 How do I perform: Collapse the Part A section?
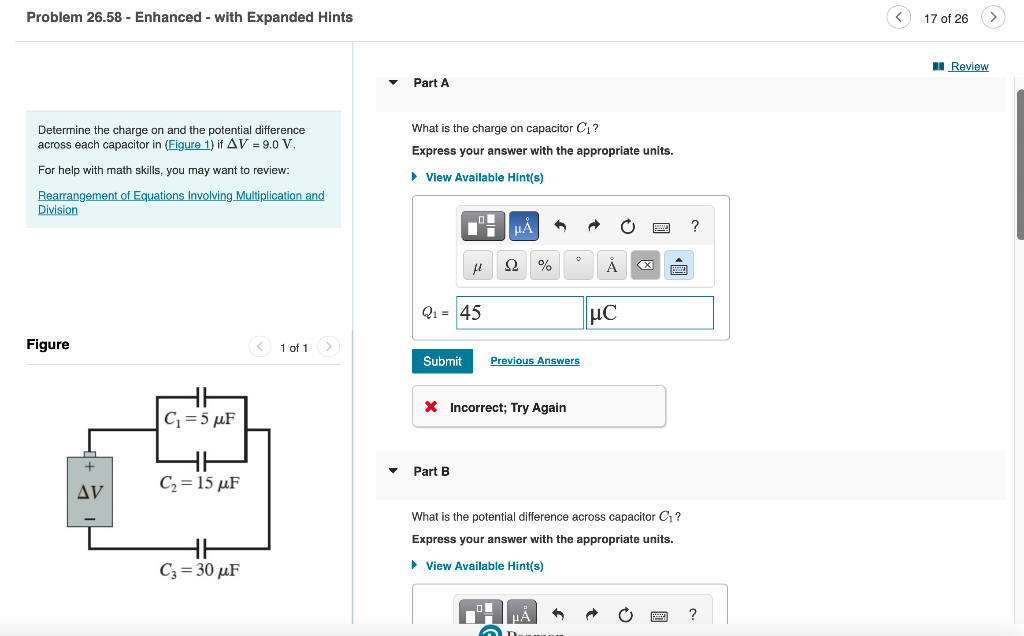pyautogui.click(x=392, y=83)
